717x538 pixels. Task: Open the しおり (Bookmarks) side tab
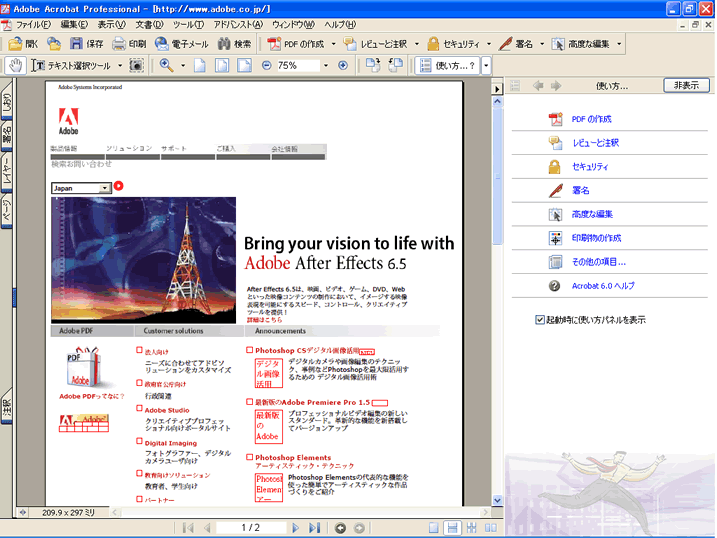tap(6, 101)
